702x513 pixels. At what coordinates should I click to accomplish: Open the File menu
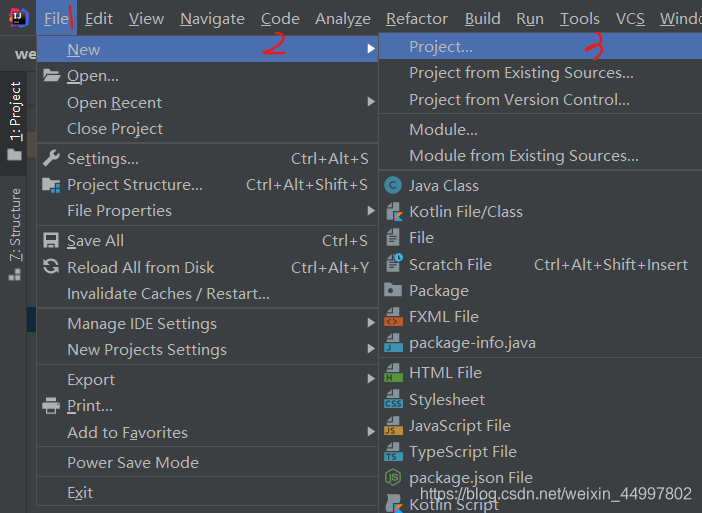click(56, 18)
